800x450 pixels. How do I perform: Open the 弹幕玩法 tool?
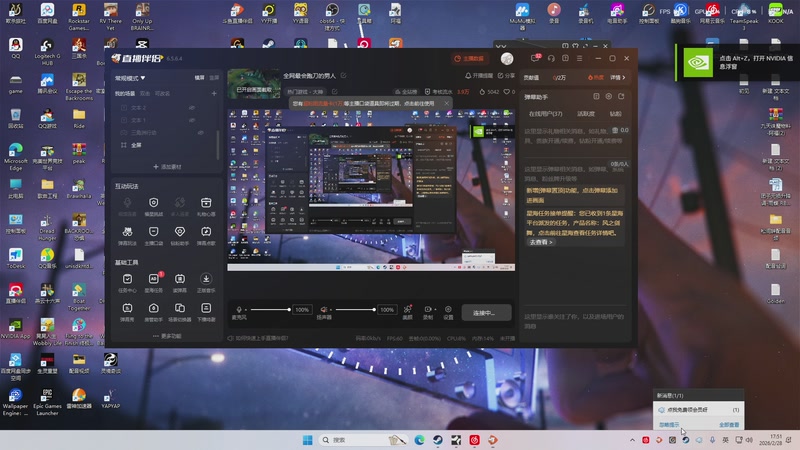tap(127, 236)
